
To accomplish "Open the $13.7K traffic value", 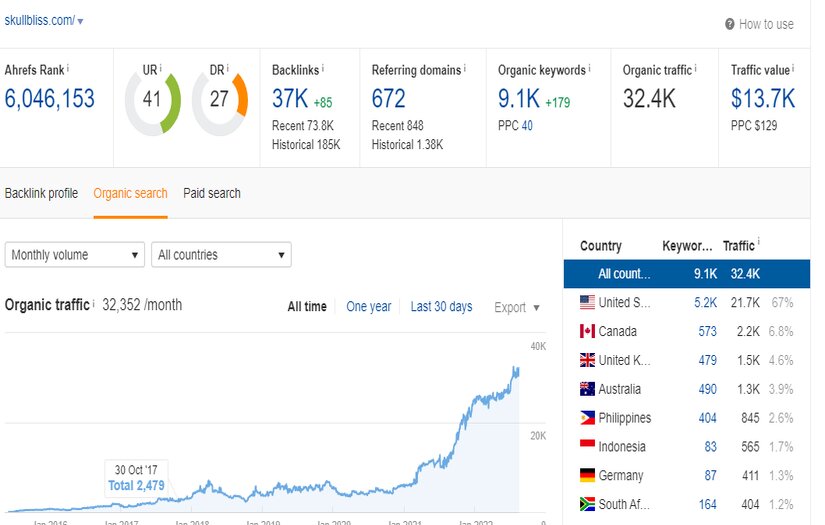I will tap(763, 98).
